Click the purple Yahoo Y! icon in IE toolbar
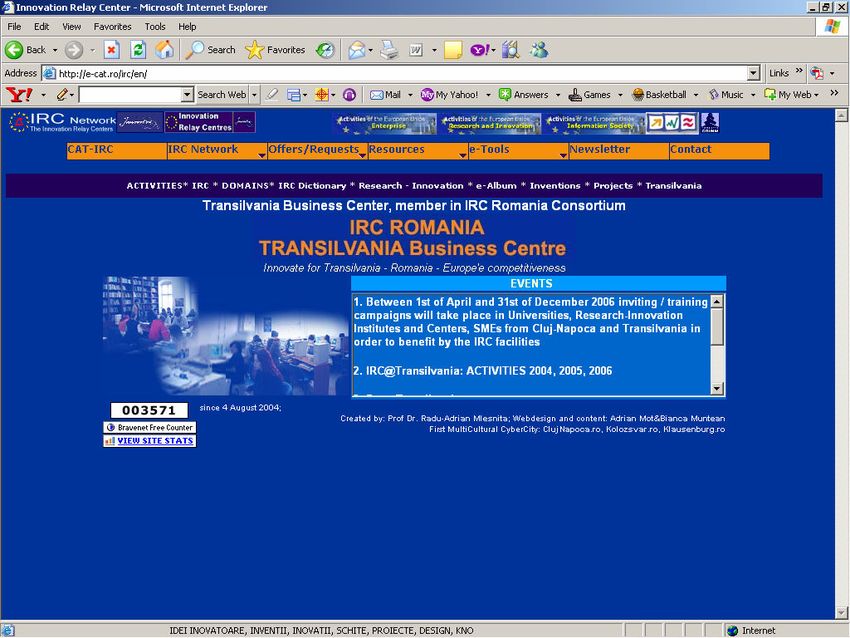The height and width of the screenshot is (638, 850). 479,50
